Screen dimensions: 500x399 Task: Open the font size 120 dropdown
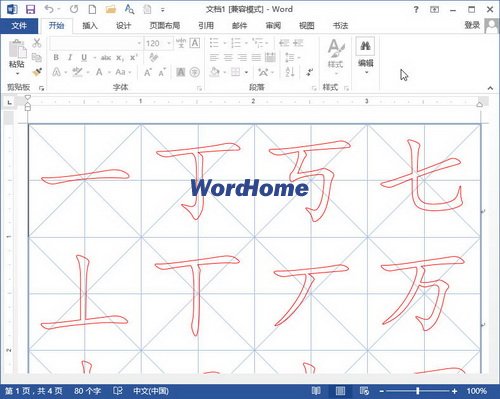pos(169,43)
